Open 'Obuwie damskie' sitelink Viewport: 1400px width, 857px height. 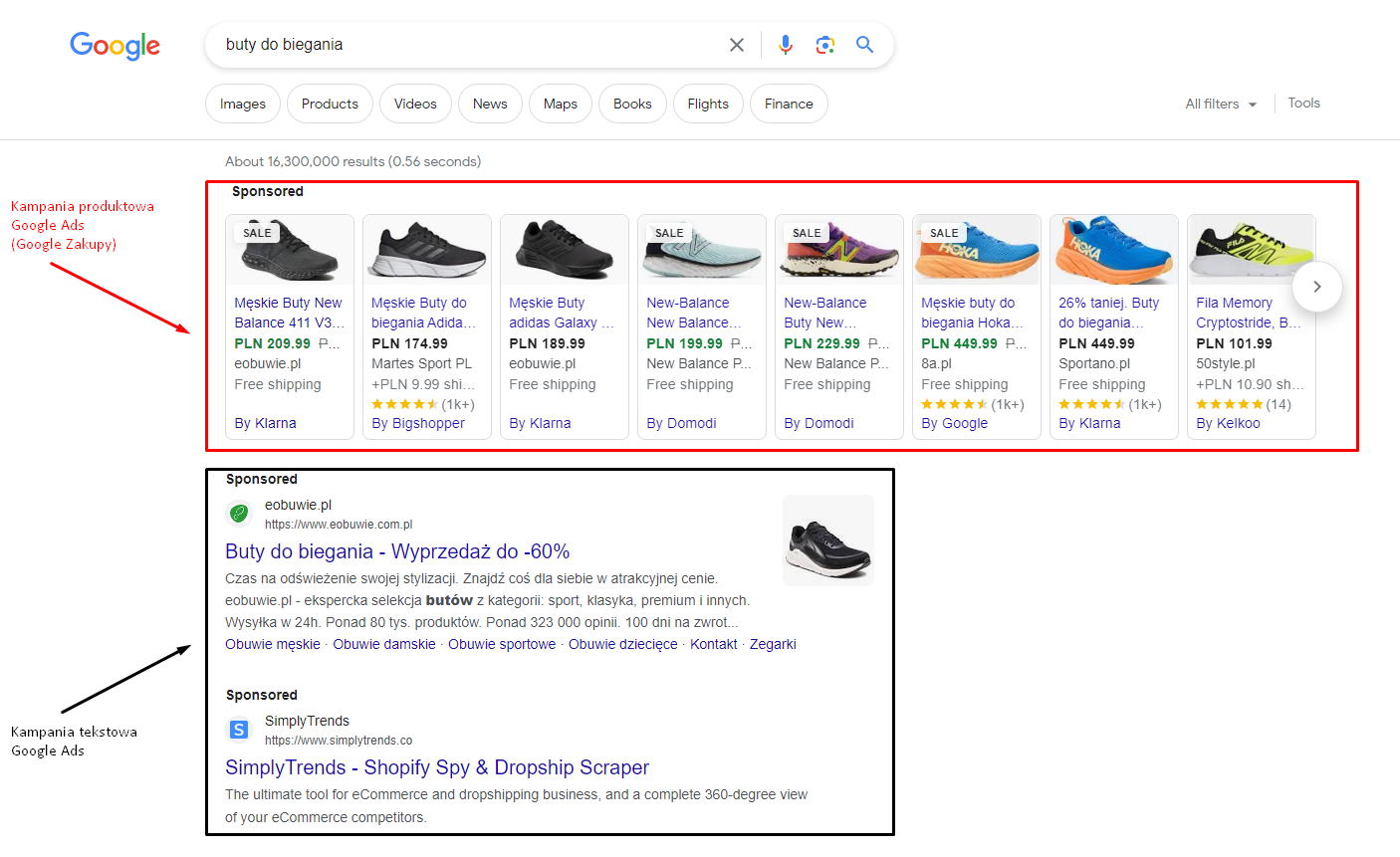pos(384,644)
